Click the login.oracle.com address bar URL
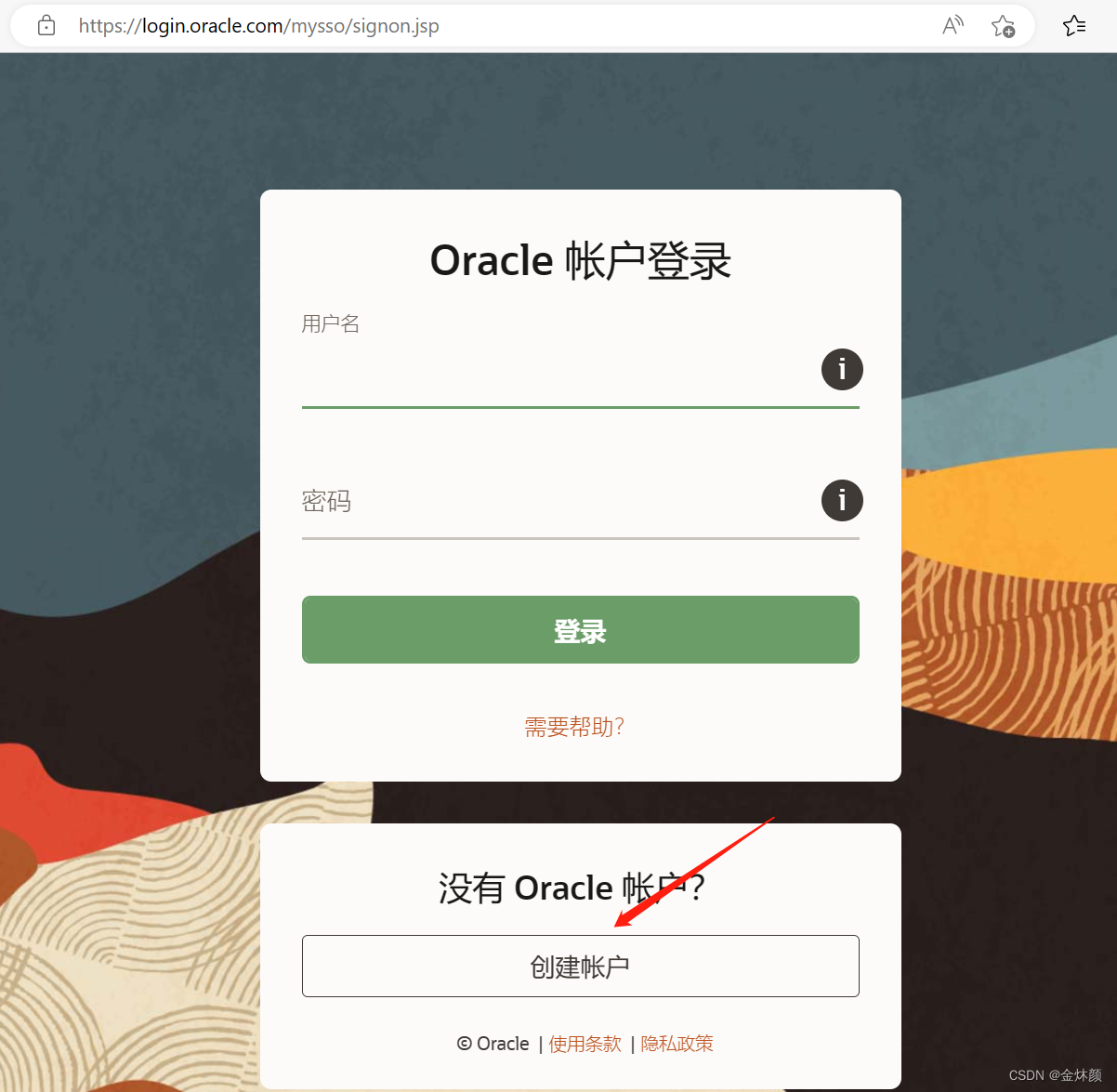Image resolution: width=1117 pixels, height=1092 pixels. click(258, 26)
